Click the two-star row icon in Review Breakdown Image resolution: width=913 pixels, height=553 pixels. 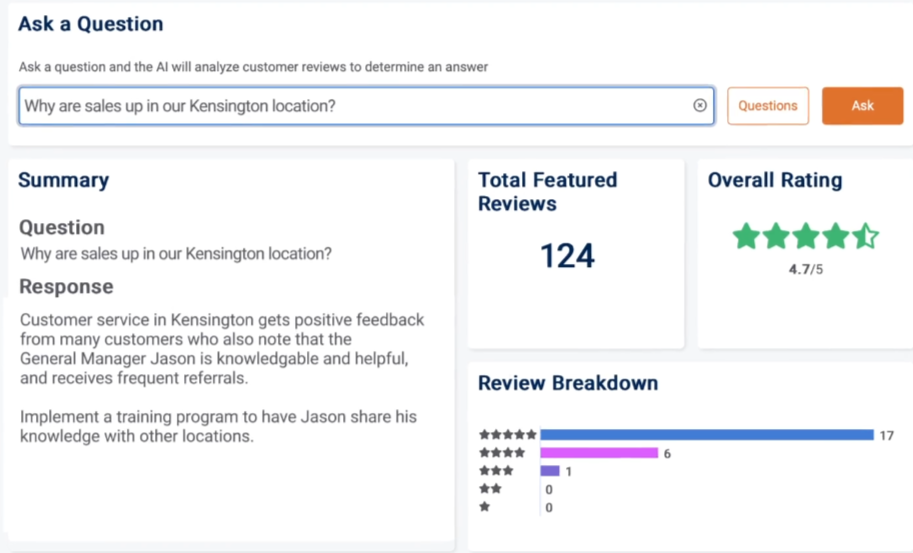490,489
